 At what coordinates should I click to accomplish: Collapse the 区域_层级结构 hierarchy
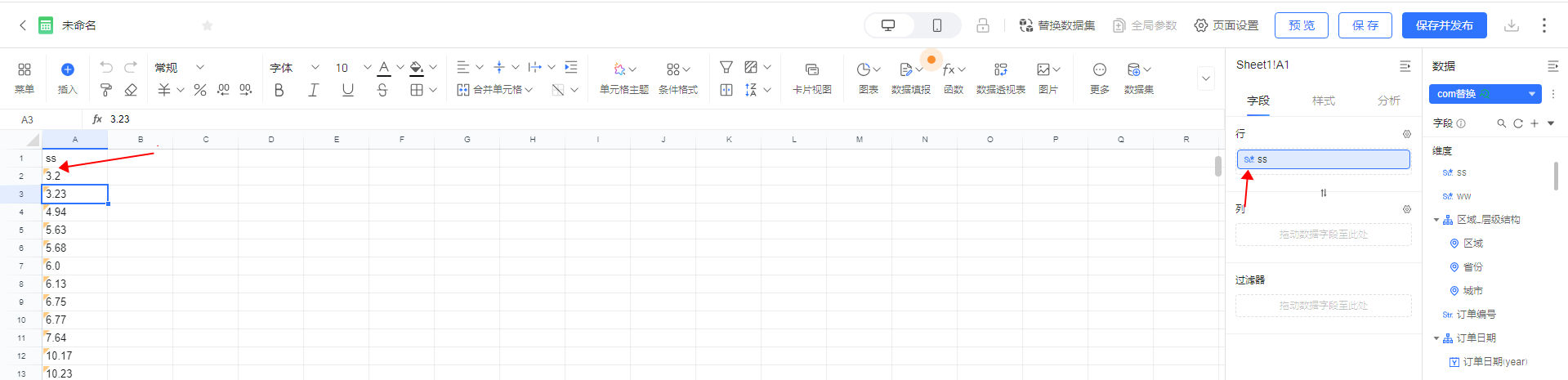1436,220
